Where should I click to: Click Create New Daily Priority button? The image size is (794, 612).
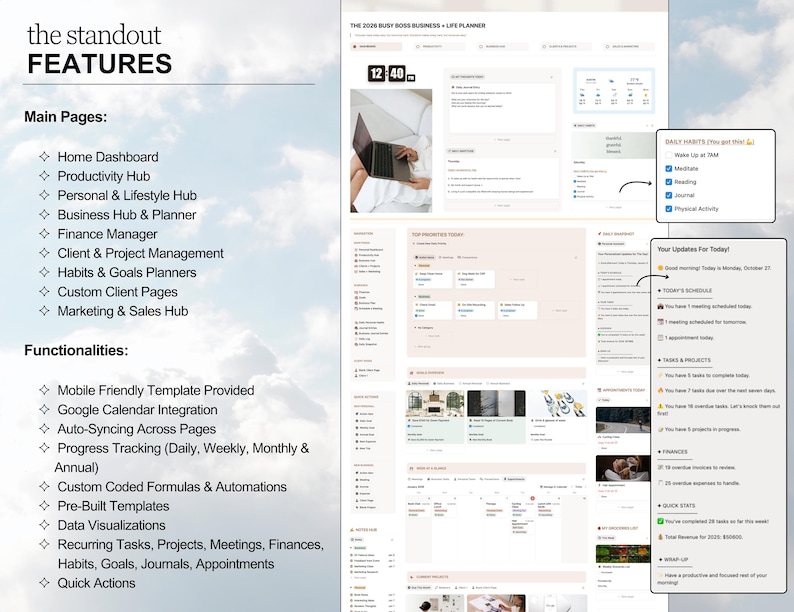pyautogui.click(x=429, y=243)
